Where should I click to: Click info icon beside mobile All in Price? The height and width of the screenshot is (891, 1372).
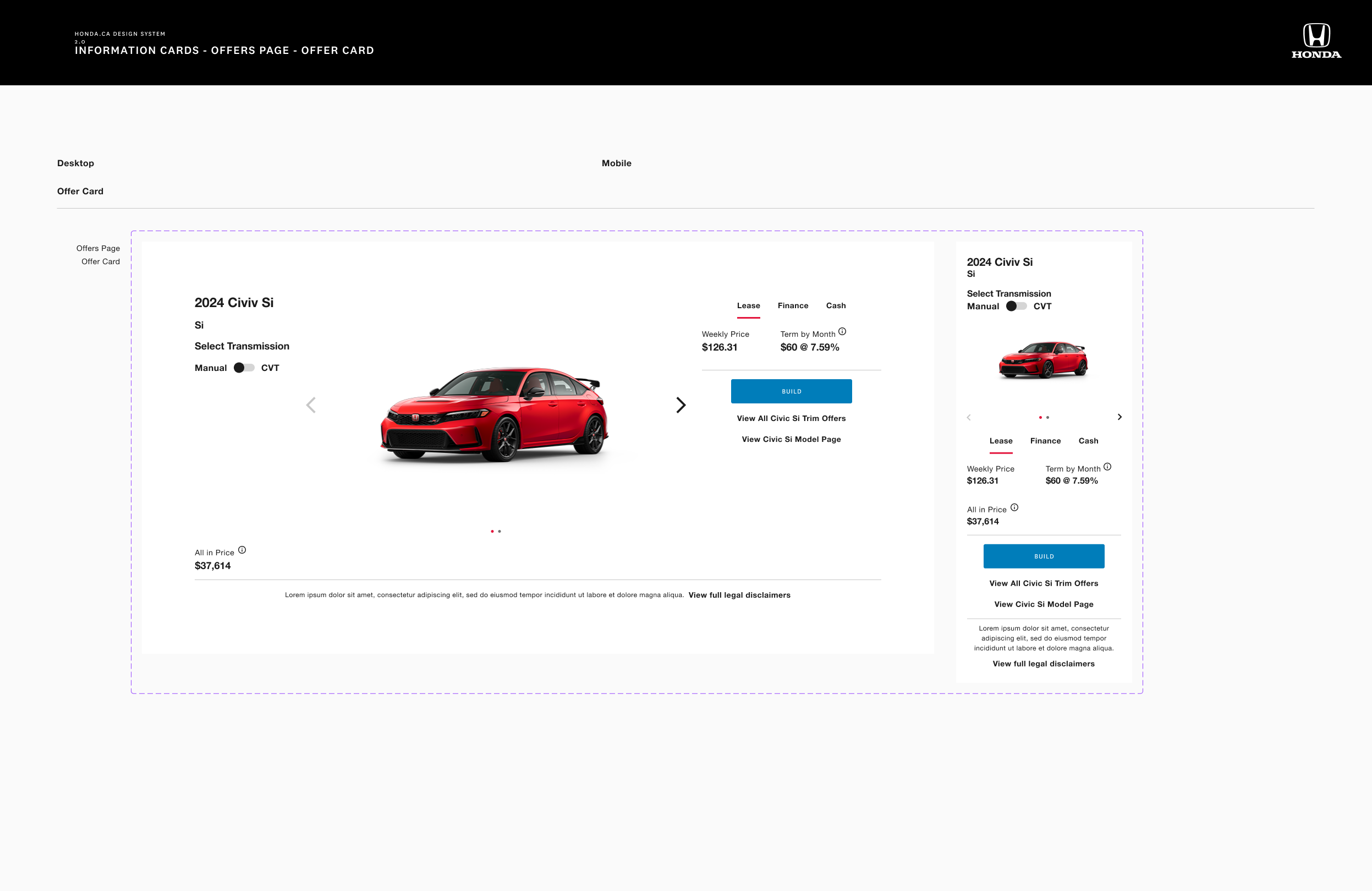1014,507
